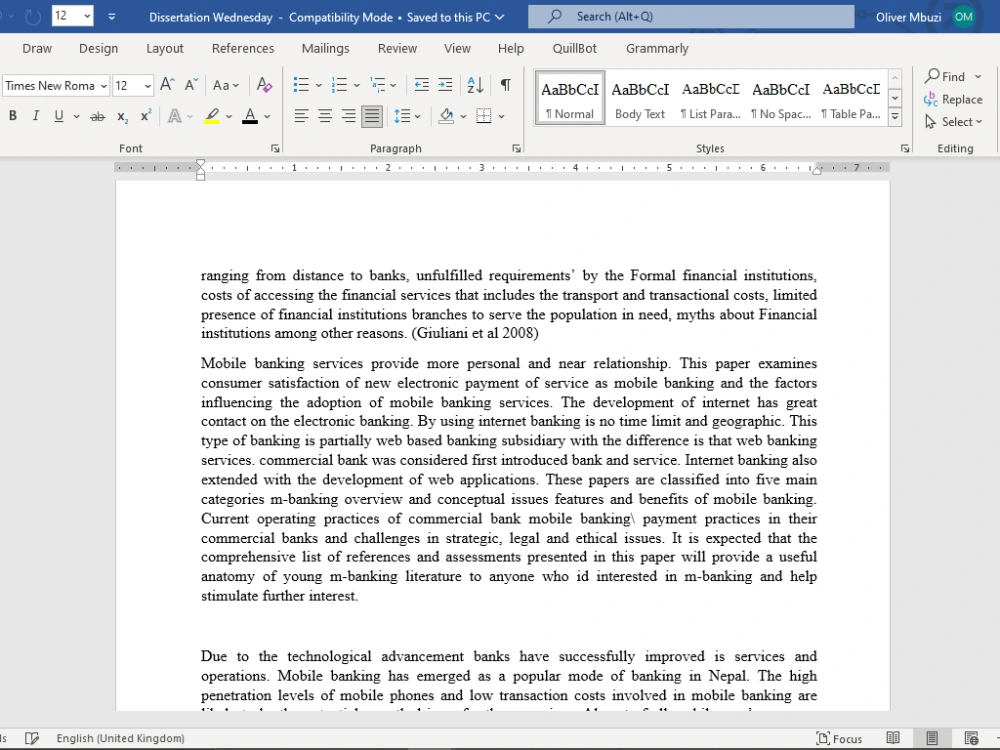Click Text Effects icon
Screen dimensions: 1000x750
tap(174, 116)
